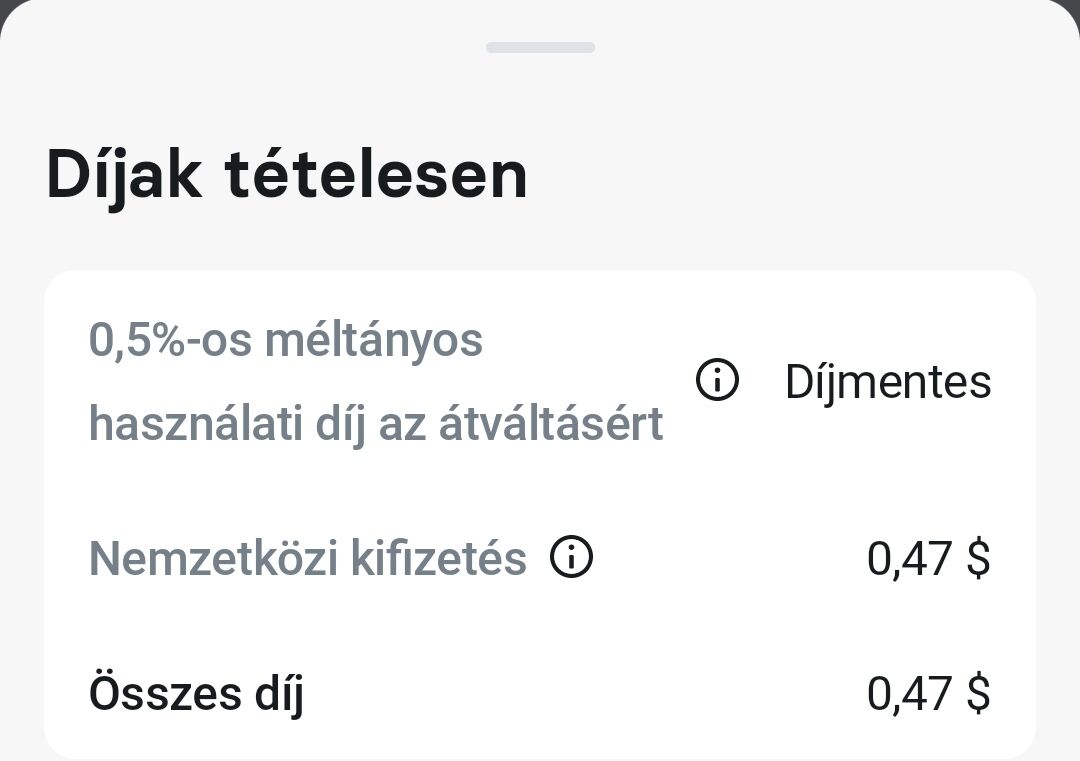Click the total fee 0,47 $ amount
The width and height of the screenshot is (1080, 761).
(928, 694)
